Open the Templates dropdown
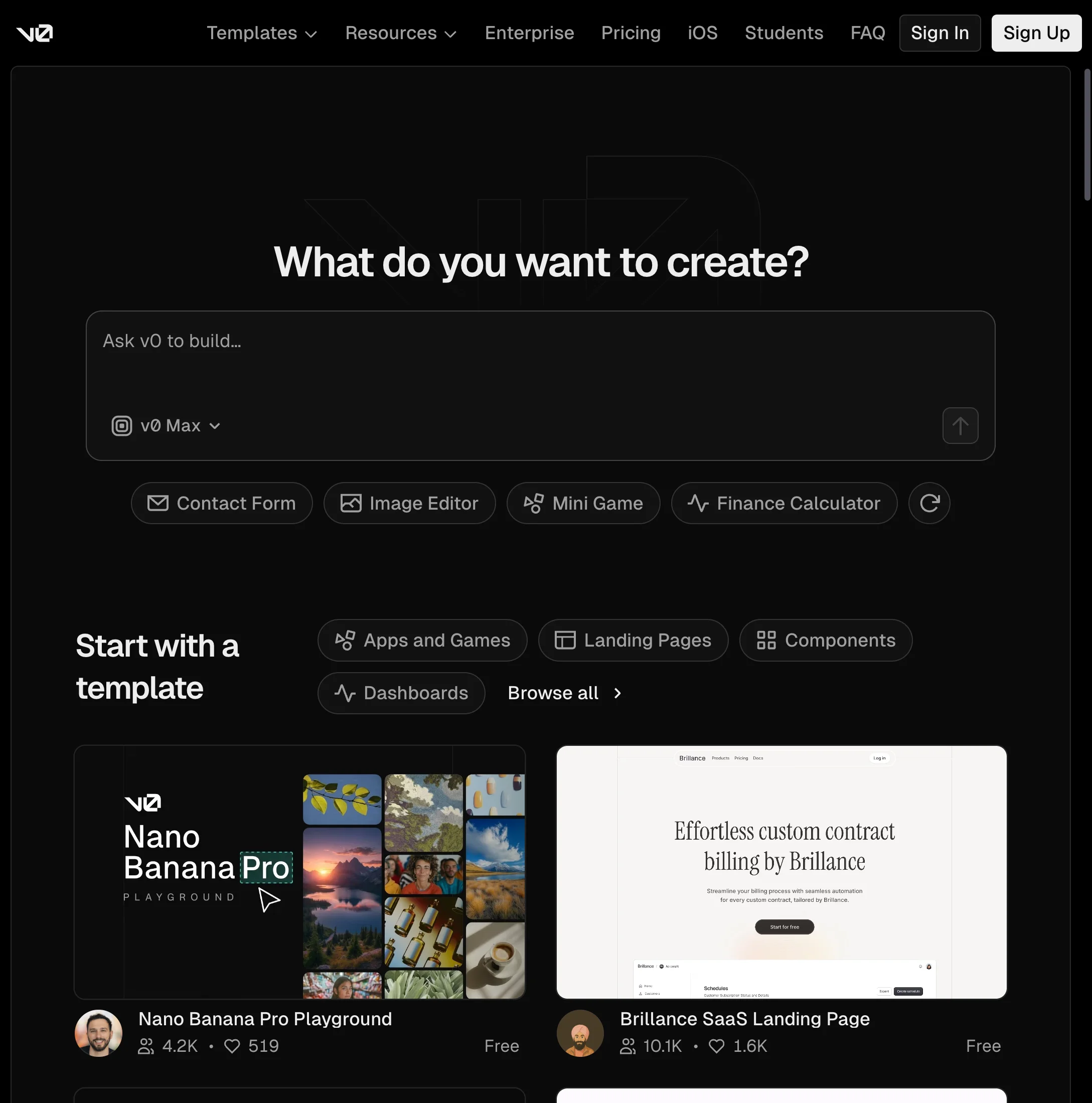The height and width of the screenshot is (1103, 1092). (261, 33)
